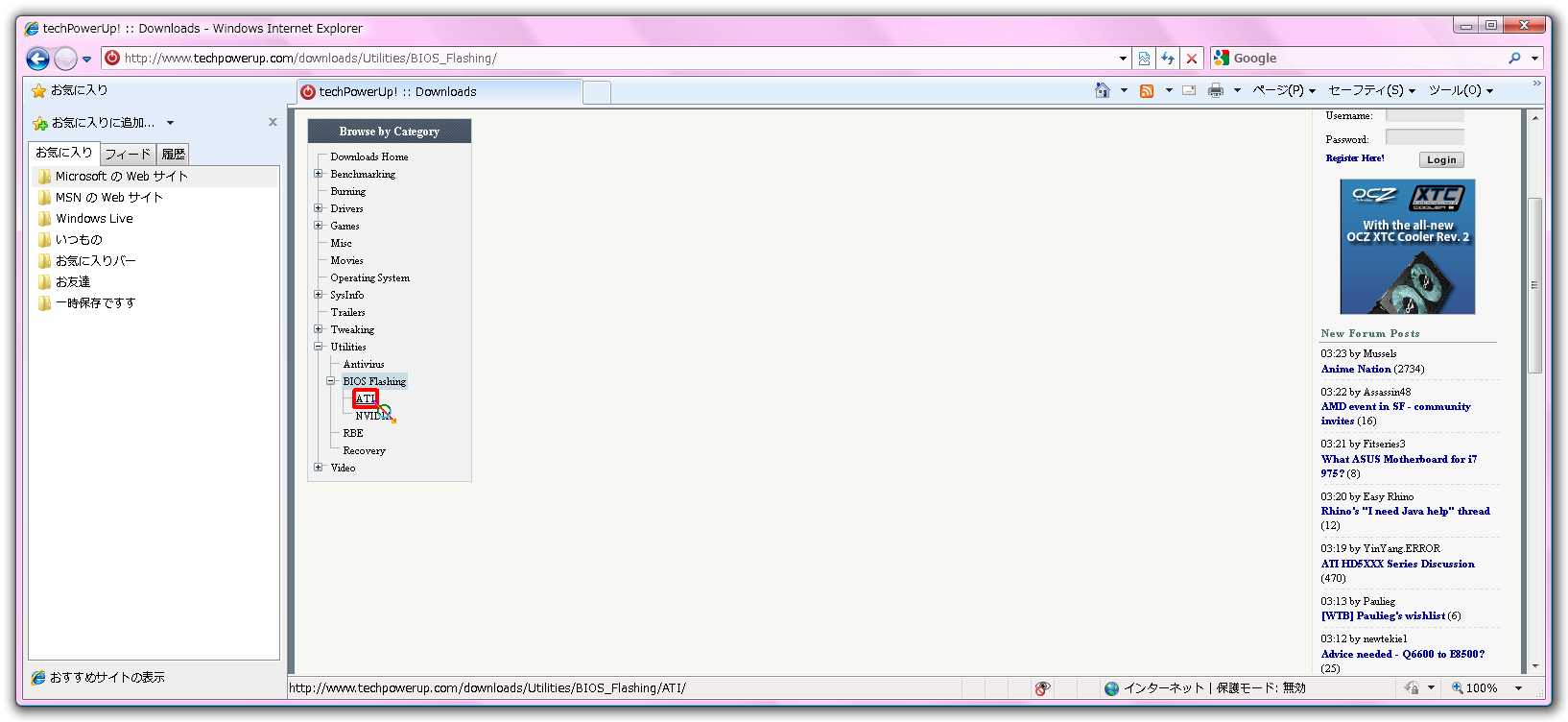Expand the Drivers tree node
This screenshot has width=1568, height=722.
point(319,208)
